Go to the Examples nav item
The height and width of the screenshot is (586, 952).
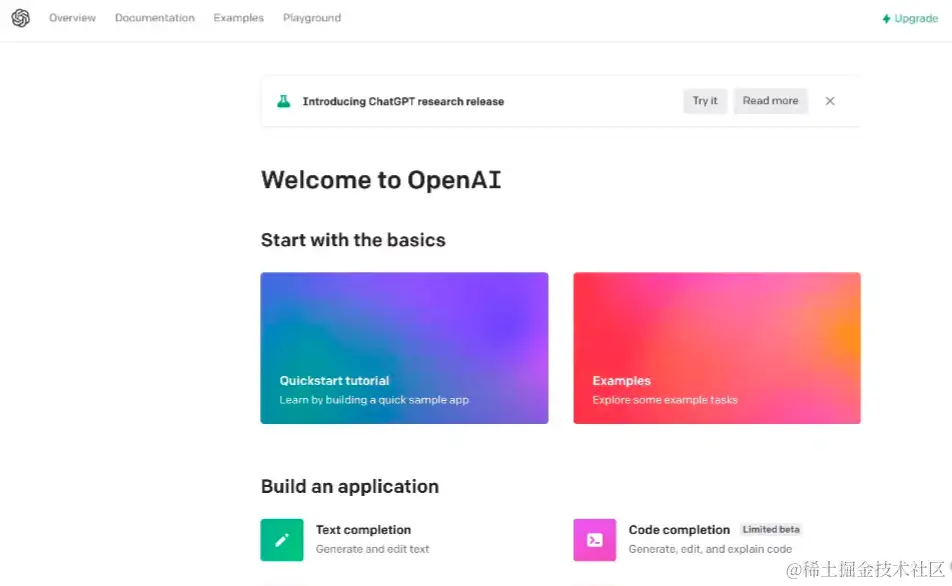point(239,18)
